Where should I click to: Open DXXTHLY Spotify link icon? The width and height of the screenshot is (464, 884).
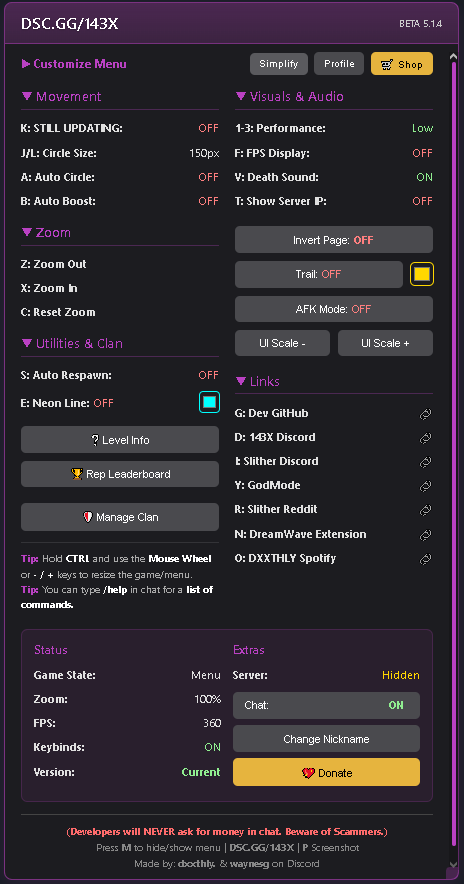(x=426, y=559)
